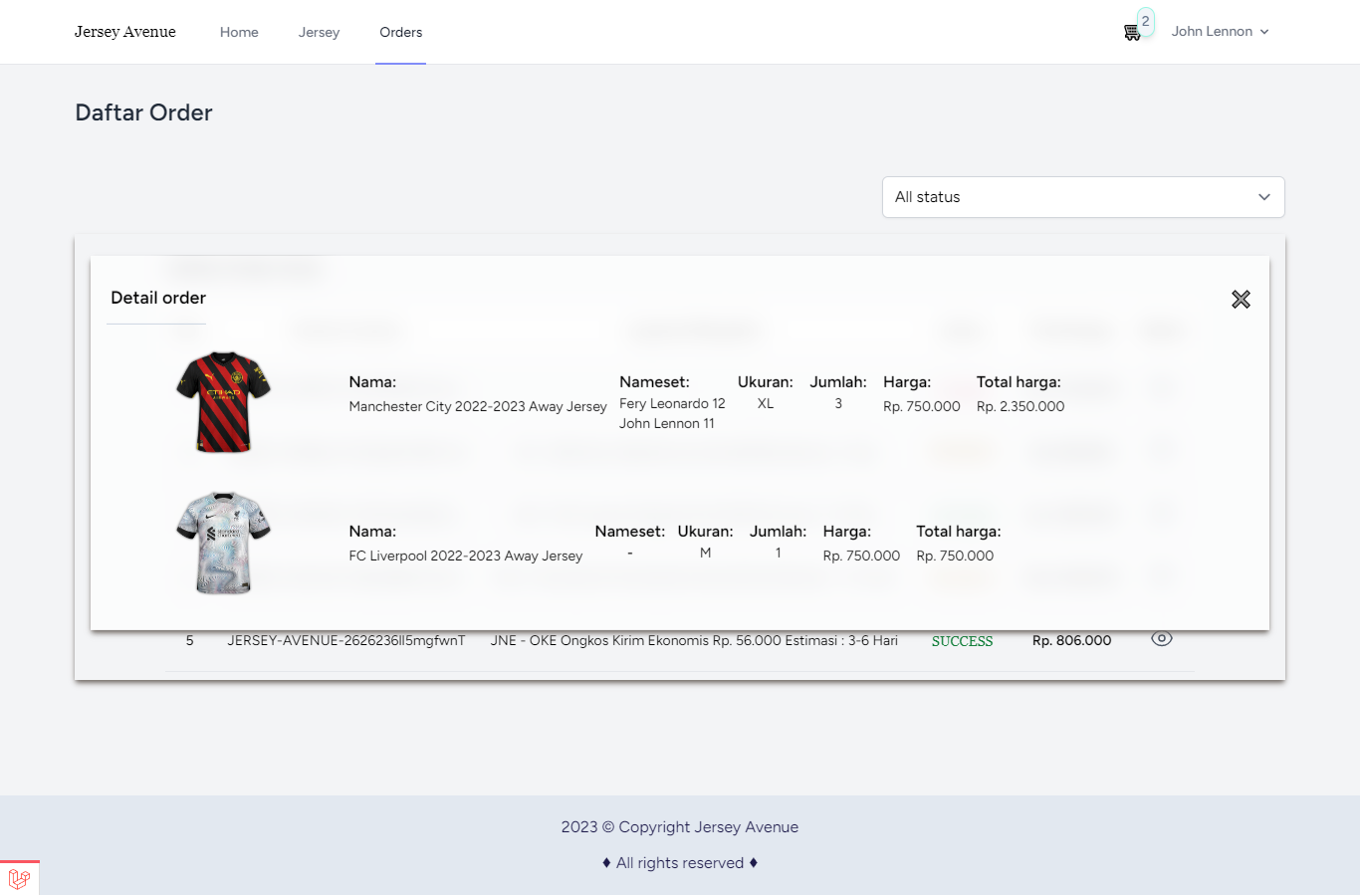Close the Detail order popup

coord(1241,299)
